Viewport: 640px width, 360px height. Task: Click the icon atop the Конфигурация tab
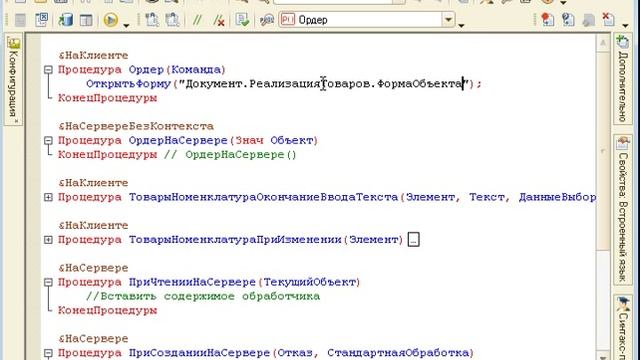13,43
